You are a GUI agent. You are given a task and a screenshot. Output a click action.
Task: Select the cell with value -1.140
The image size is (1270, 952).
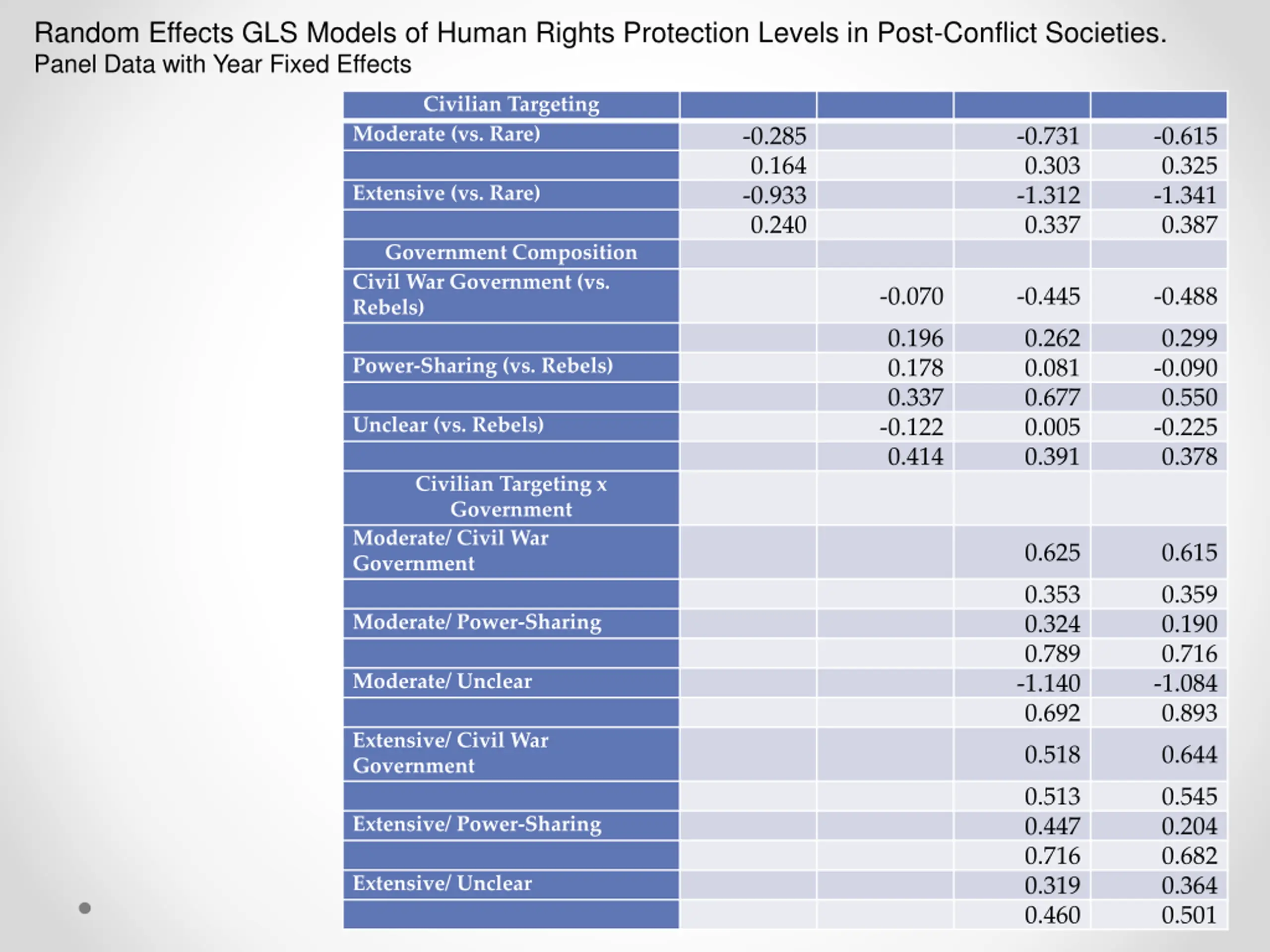(1048, 683)
